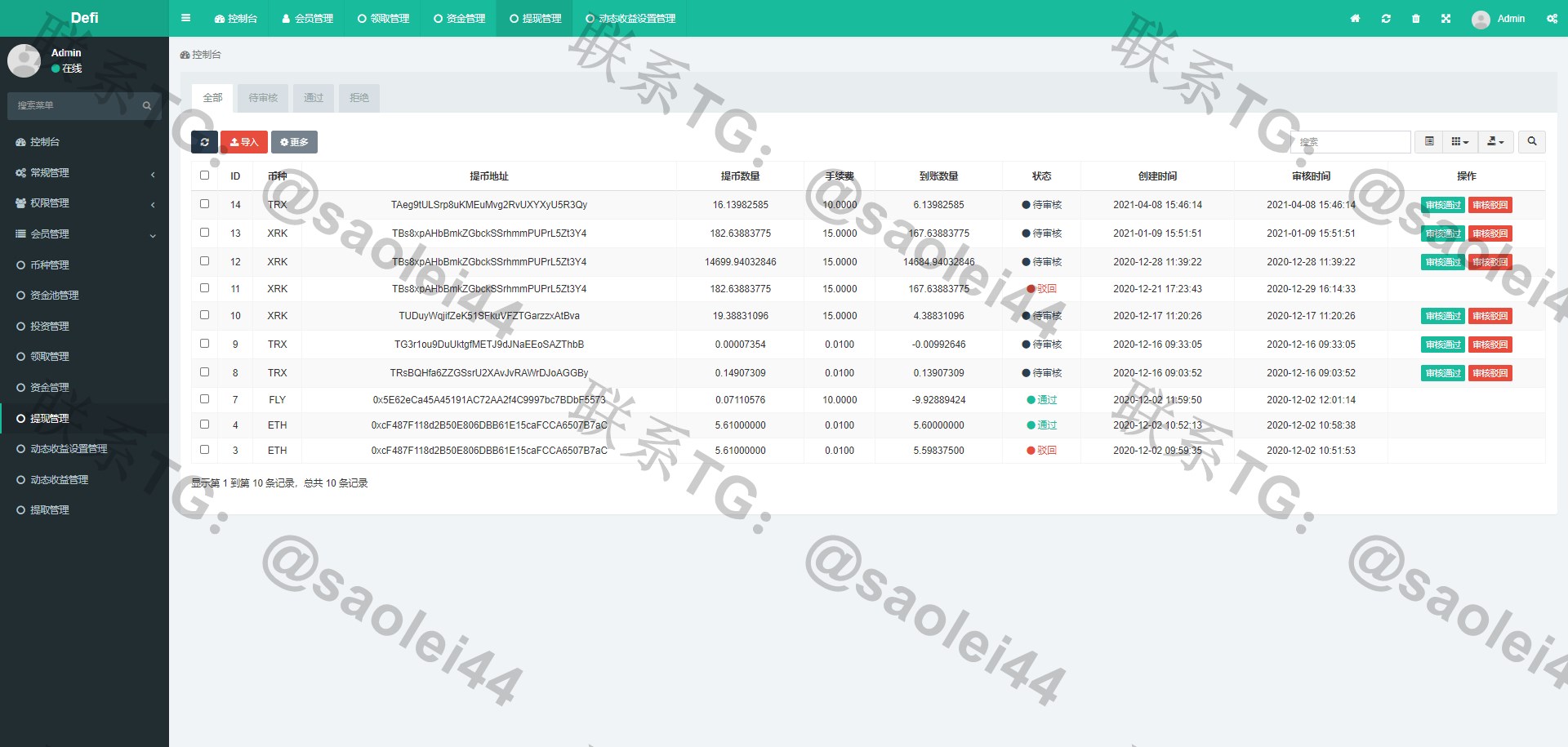Click 审核通过 for row ID 14
The image size is (1568, 747).
[1443, 205]
